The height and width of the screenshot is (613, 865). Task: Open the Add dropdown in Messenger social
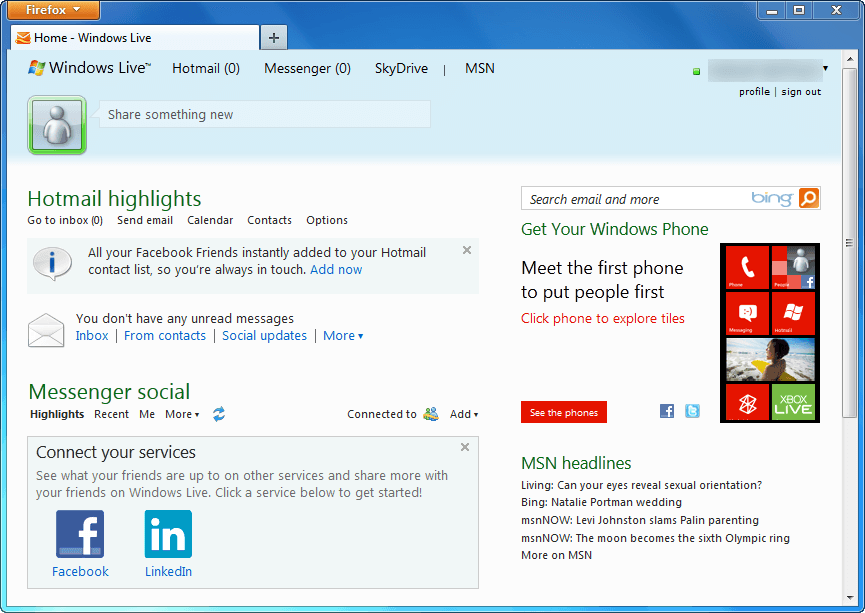point(464,414)
